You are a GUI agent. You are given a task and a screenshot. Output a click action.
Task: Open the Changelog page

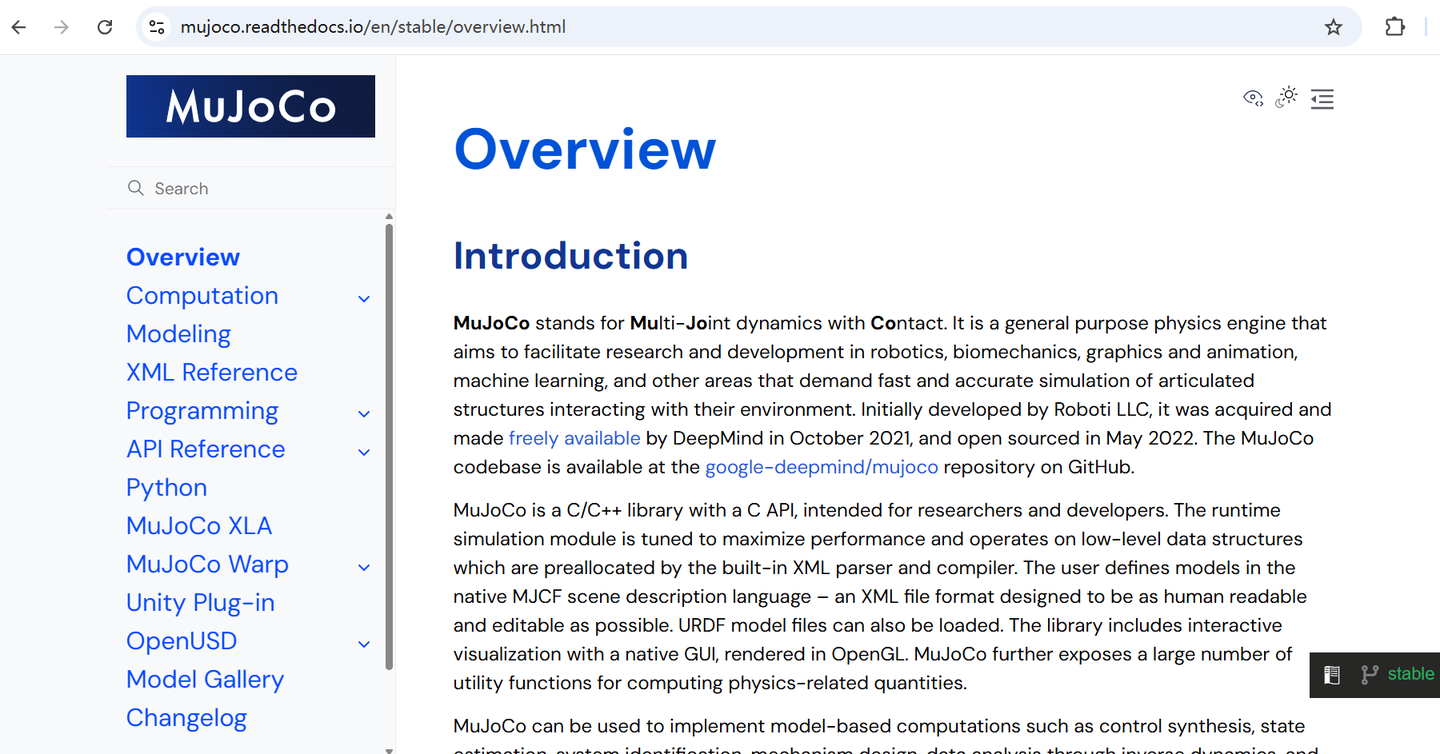point(186,718)
